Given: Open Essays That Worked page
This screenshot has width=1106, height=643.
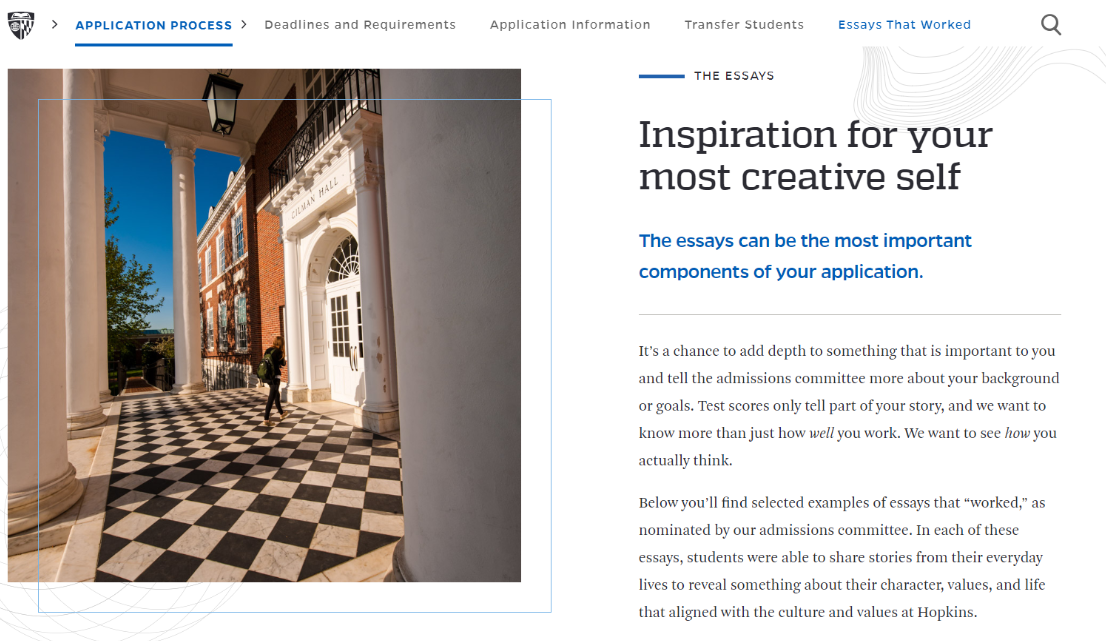Looking at the screenshot, I should pyautogui.click(x=904, y=25).
